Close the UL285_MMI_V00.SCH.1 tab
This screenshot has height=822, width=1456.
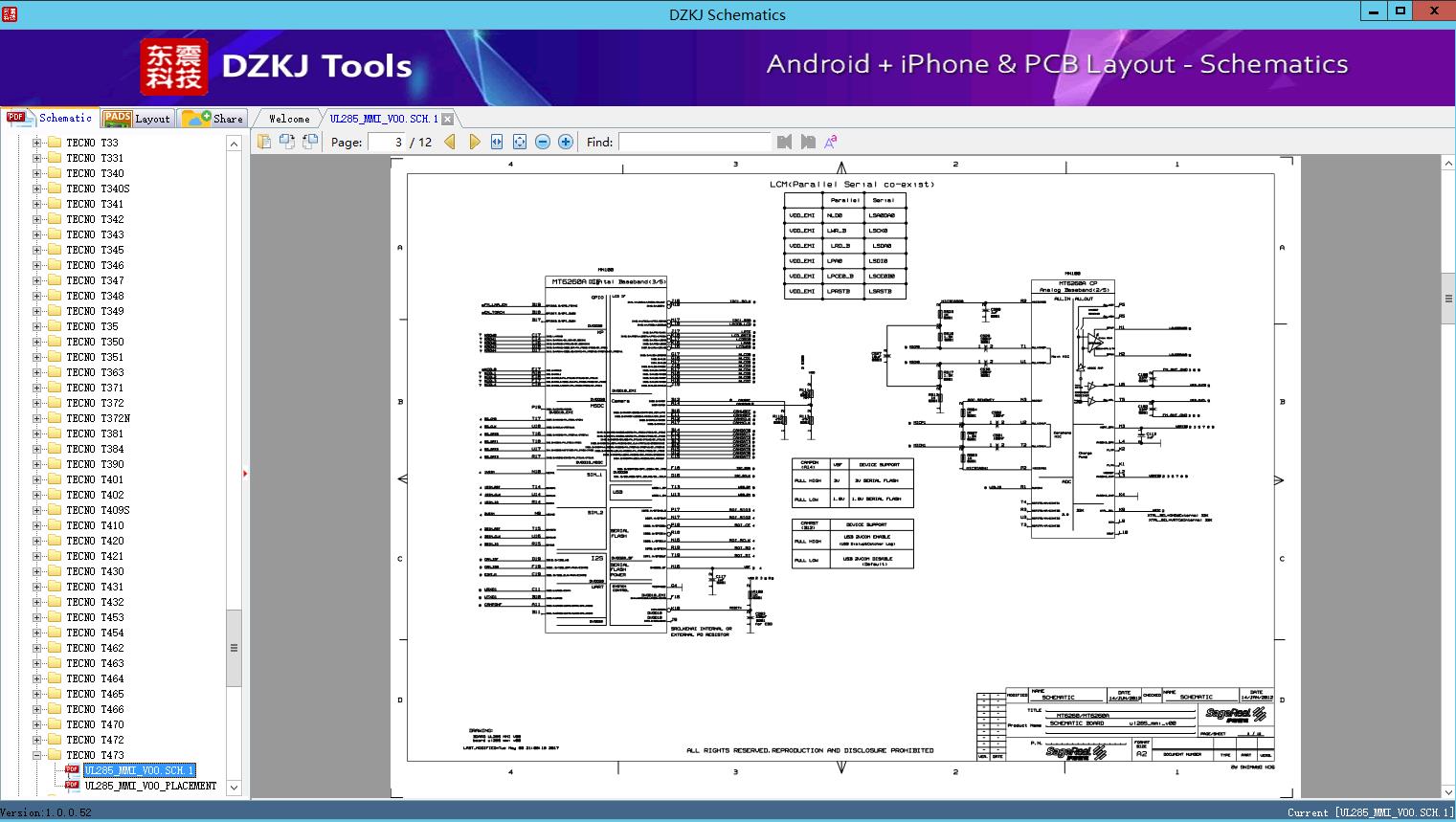point(447,120)
